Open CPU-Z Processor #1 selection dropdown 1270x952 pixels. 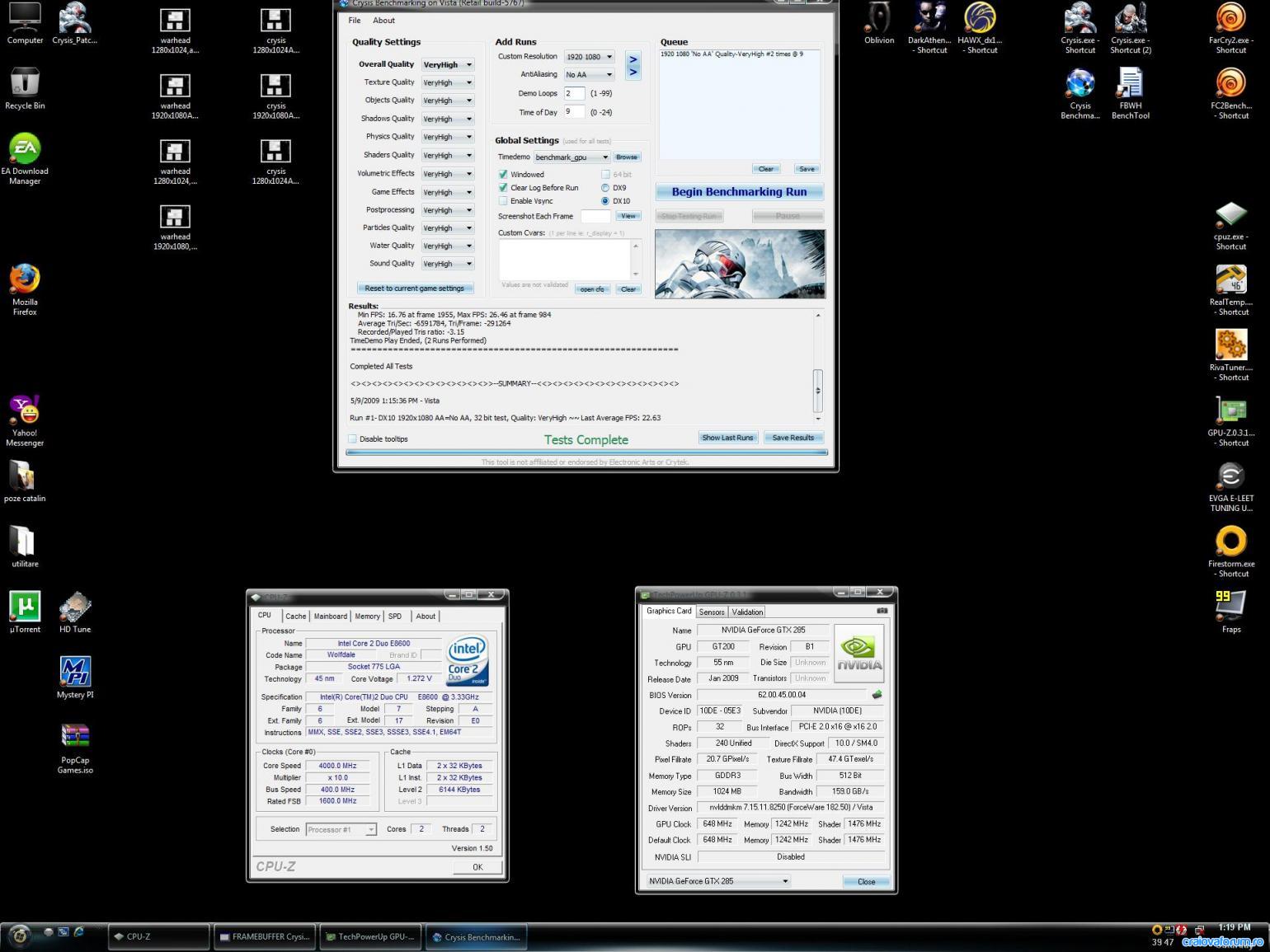[x=341, y=829]
